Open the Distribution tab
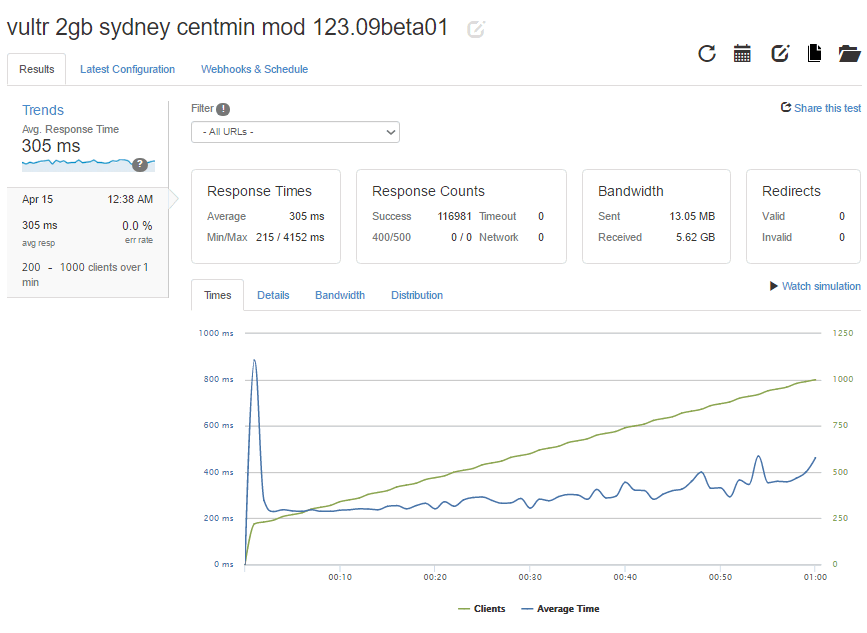867x633 pixels. tap(417, 295)
